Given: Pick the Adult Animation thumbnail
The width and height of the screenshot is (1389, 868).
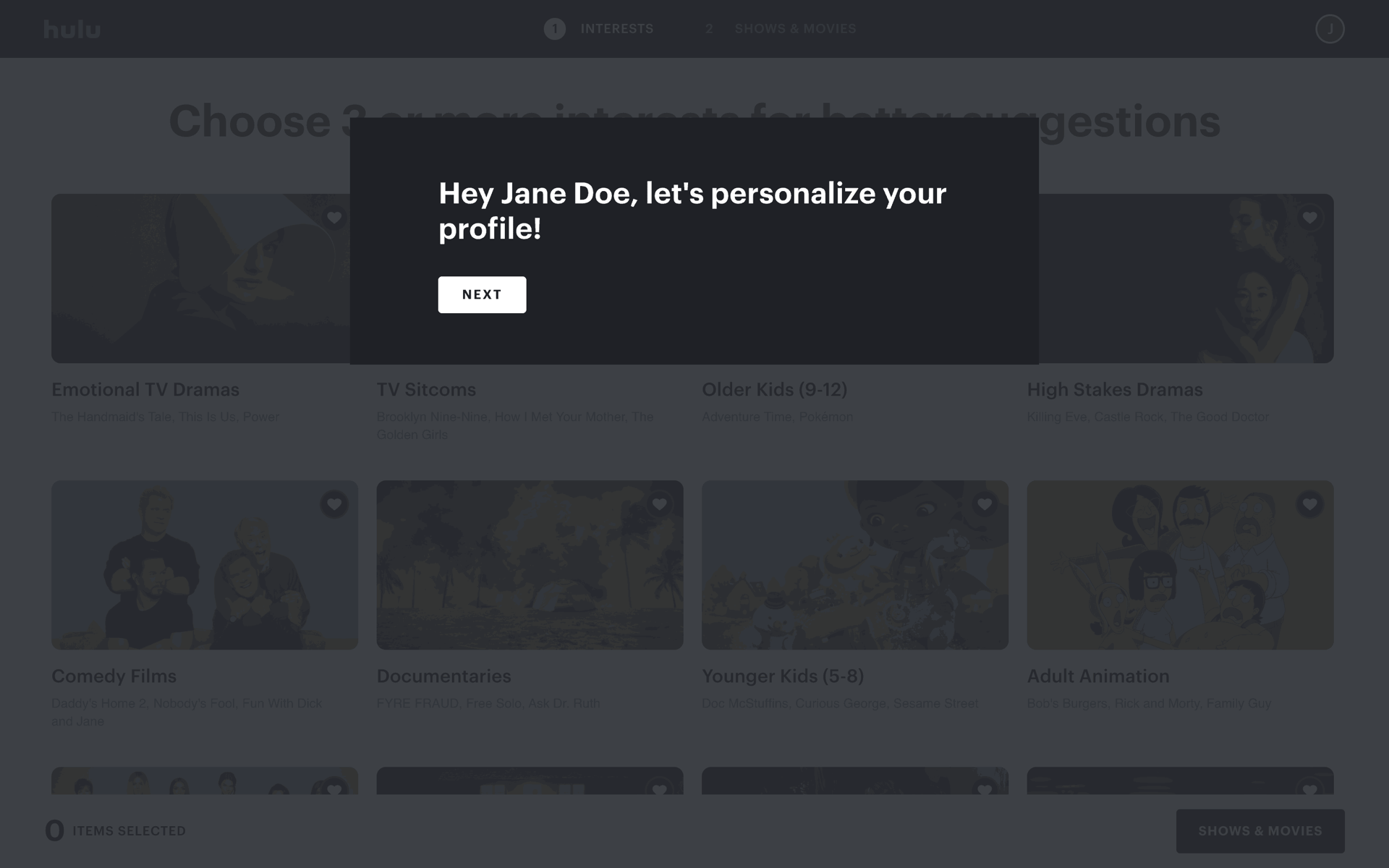Looking at the screenshot, I should (1180, 565).
